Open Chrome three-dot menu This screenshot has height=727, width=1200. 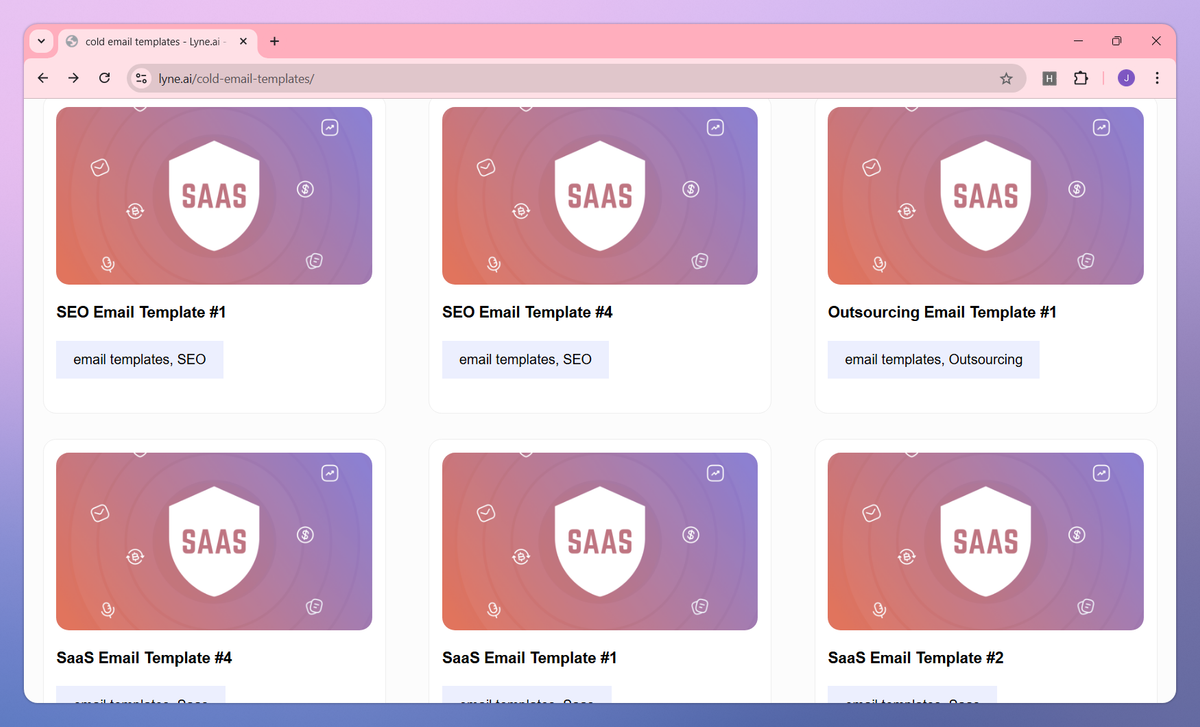pyautogui.click(x=1157, y=78)
